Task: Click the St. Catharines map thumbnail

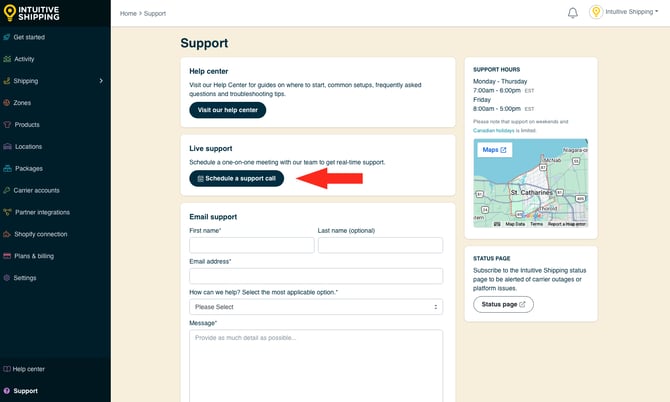Action: 531,183
